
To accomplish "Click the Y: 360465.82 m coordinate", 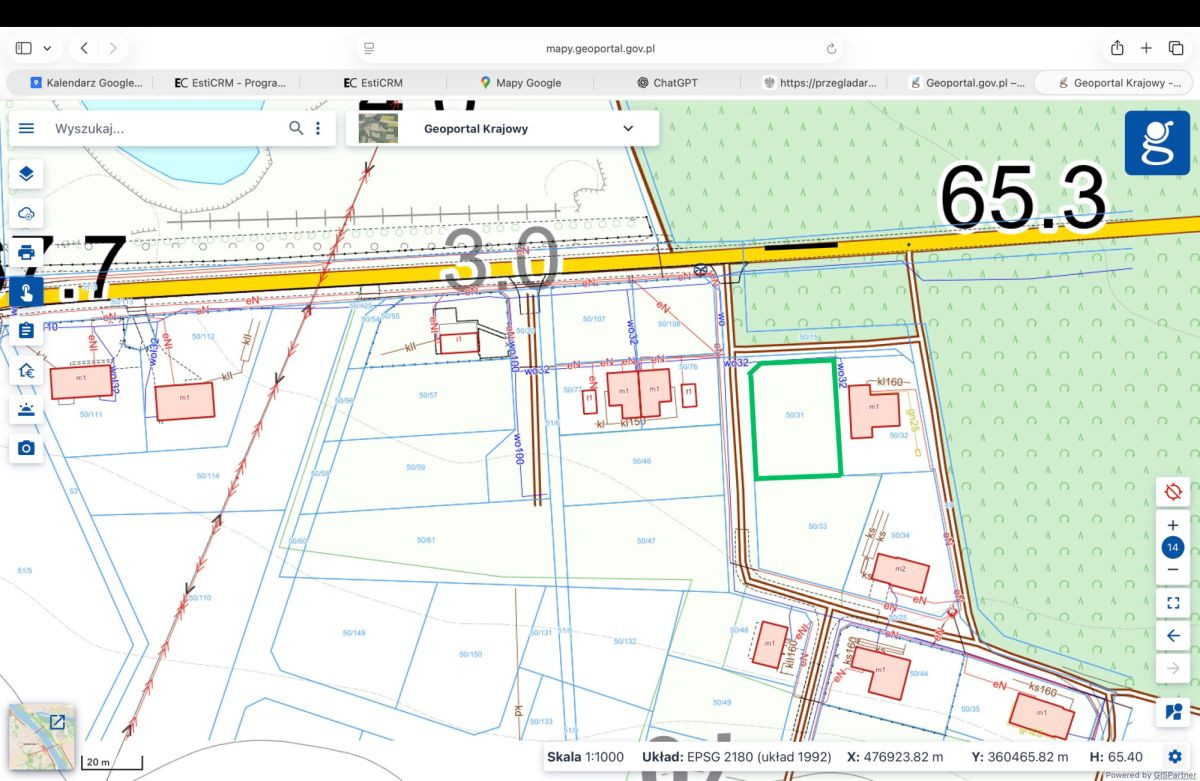I will (1020, 757).
